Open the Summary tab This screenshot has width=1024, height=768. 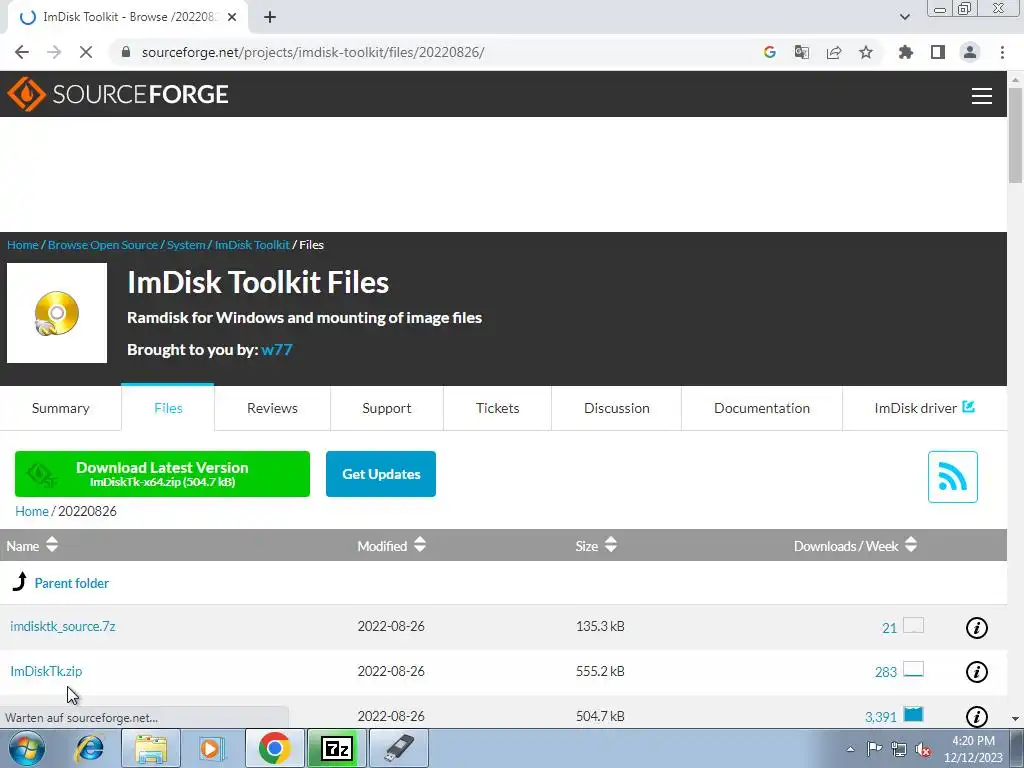(x=61, y=408)
